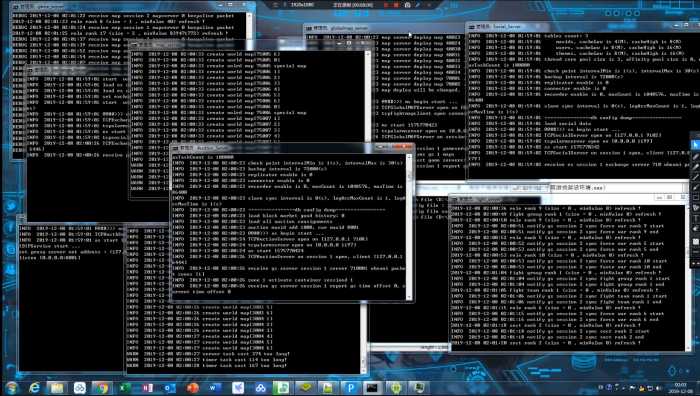Click scroll-down arrow in auction_server window
700x396 pixels.
409,296
